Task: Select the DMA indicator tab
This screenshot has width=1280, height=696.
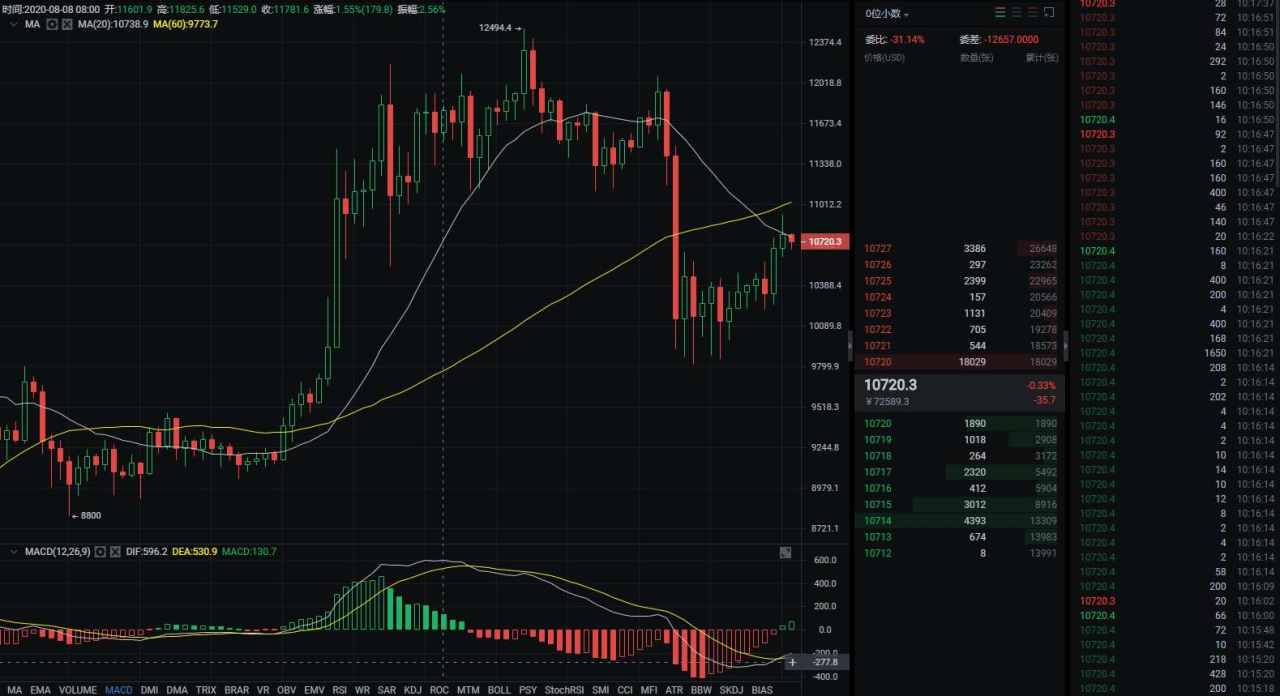Action: [x=177, y=690]
